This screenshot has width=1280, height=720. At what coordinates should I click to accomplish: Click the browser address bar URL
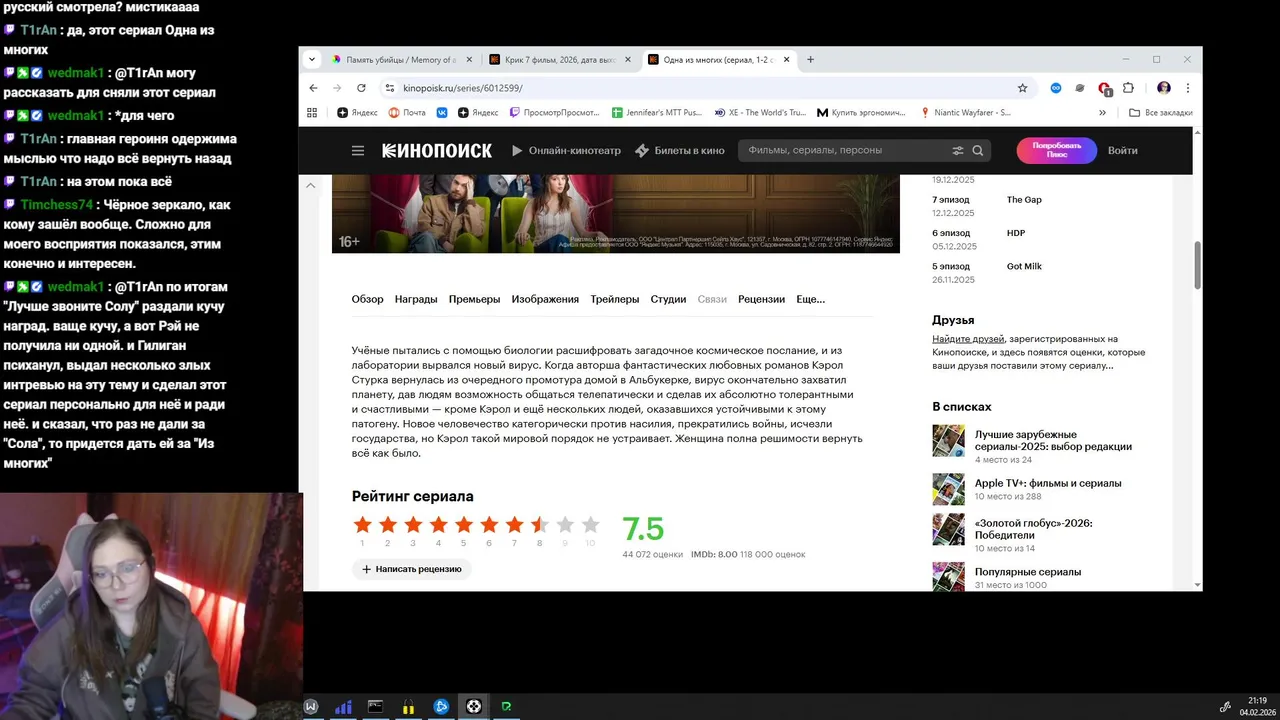[463, 88]
